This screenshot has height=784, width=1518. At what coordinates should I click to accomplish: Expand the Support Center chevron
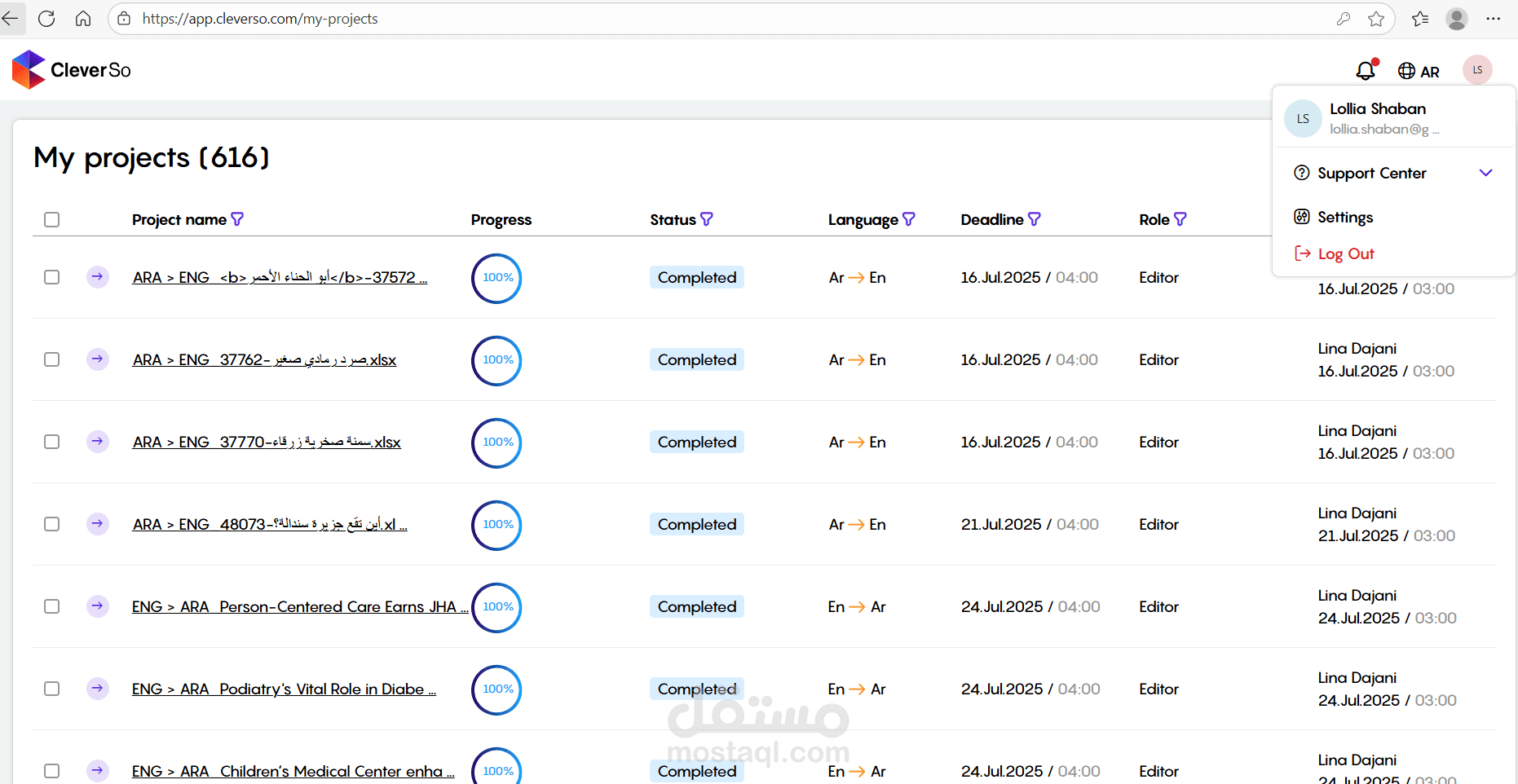(x=1485, y=173)
